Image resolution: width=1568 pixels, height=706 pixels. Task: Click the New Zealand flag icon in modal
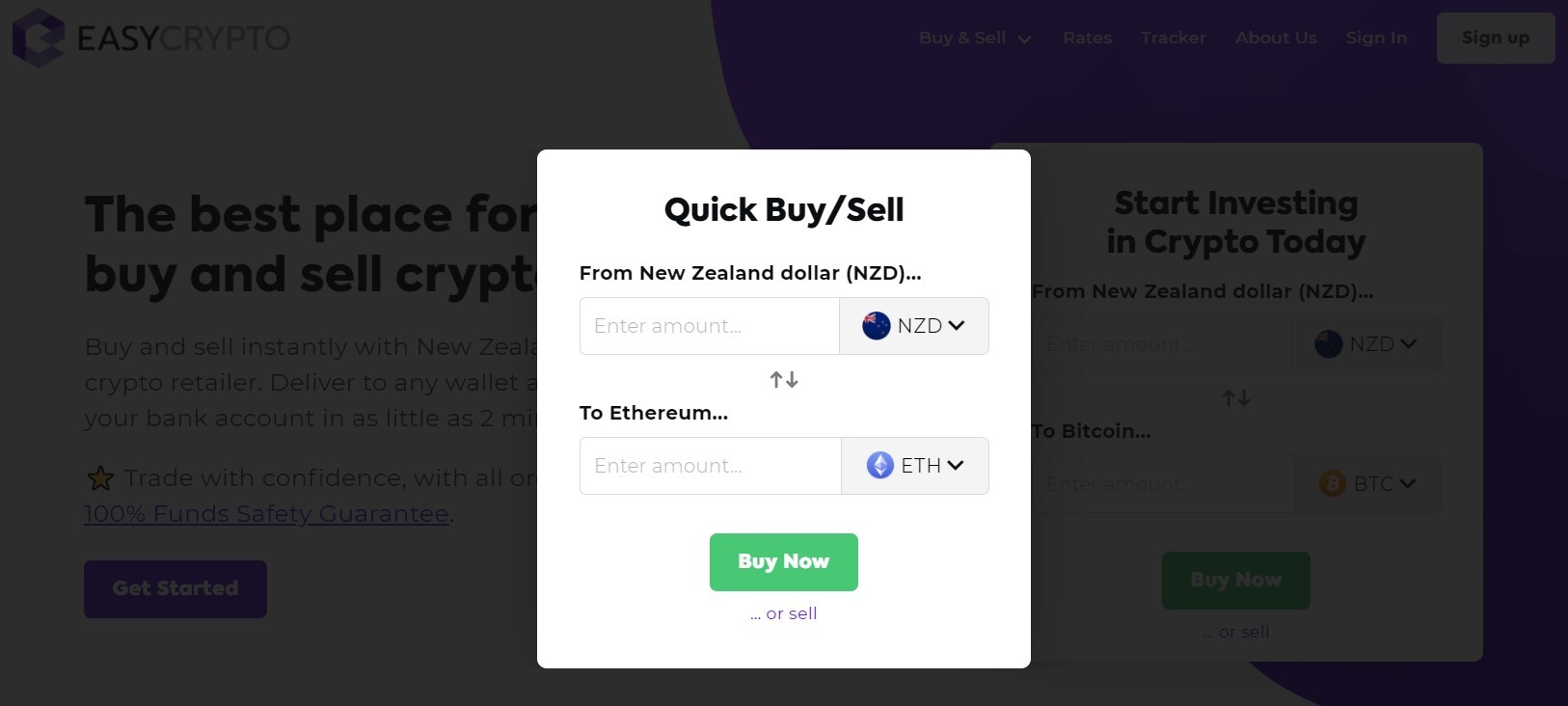pos(876,326)
